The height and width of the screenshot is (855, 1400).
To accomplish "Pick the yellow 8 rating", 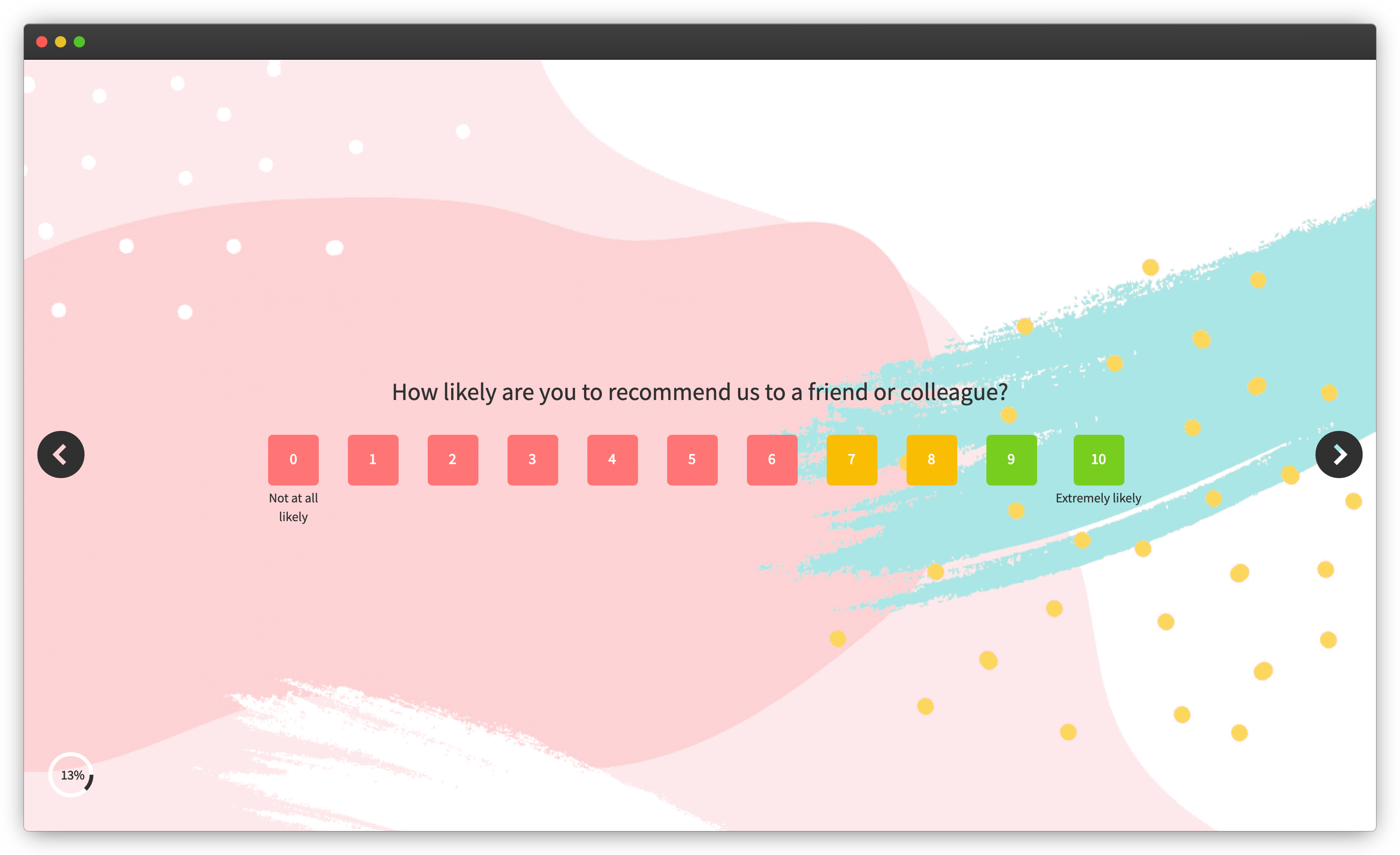I will tap(932, 460).
